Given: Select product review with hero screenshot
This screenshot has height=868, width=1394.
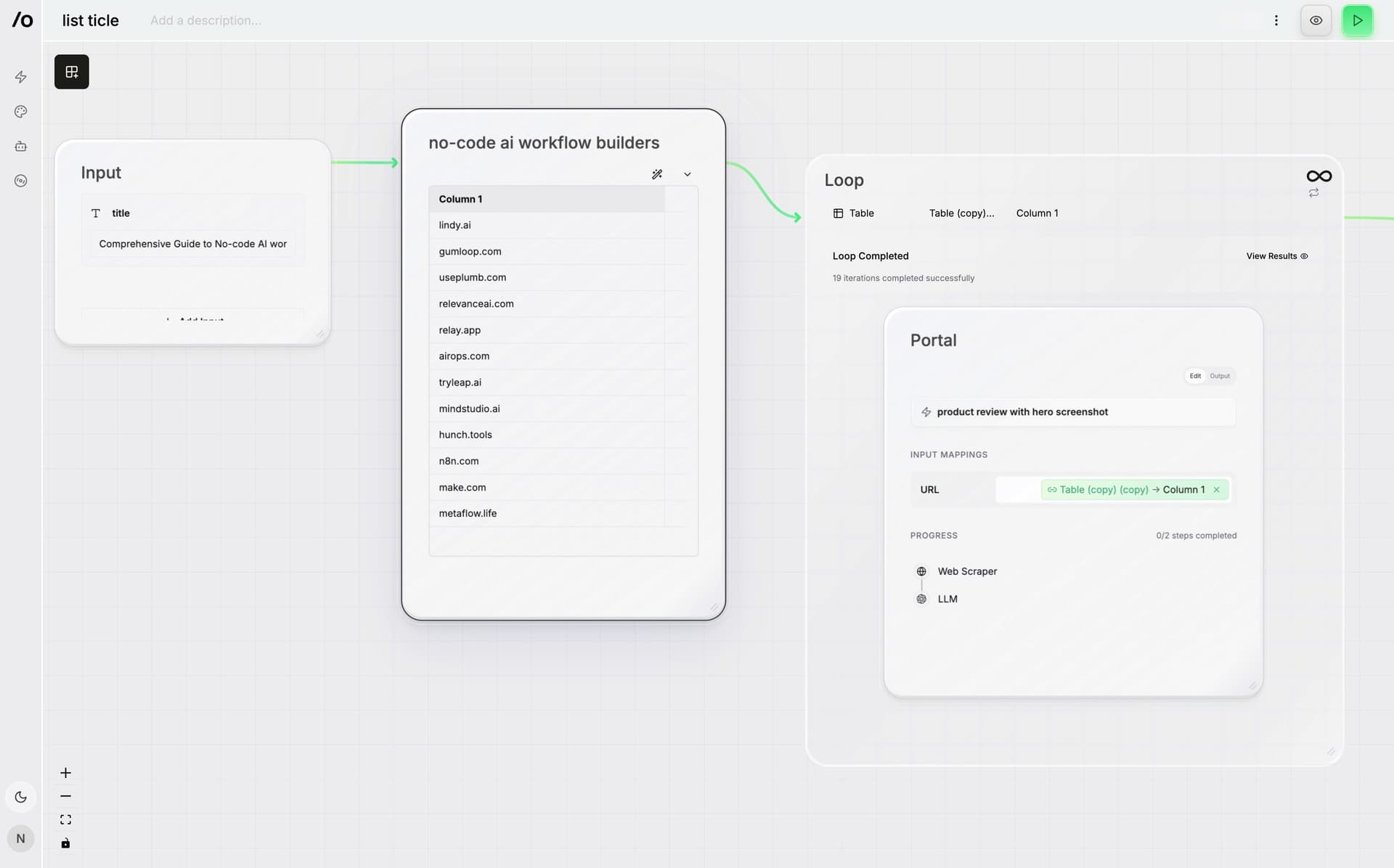Looking at the screenshot, I should [1072, 412].
